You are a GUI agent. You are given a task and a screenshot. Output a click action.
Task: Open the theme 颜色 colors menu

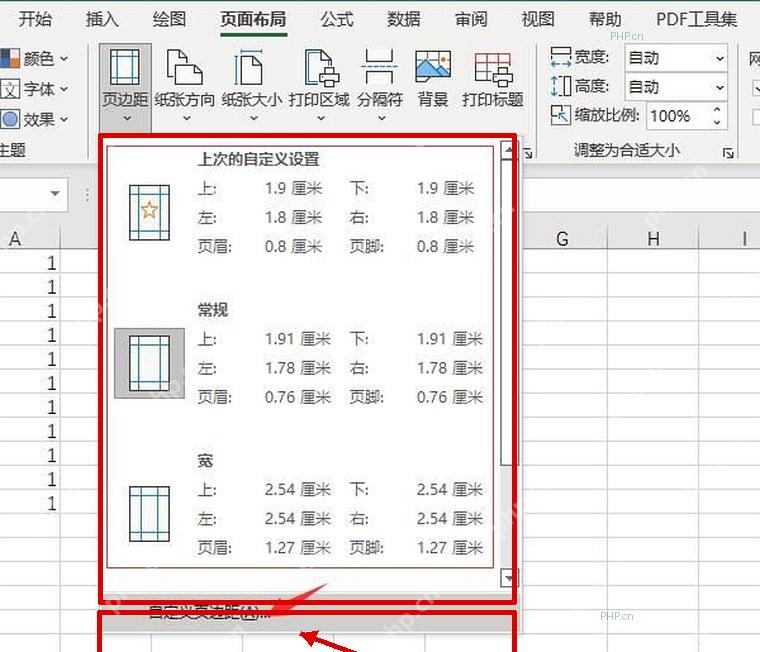pyautogui.click(x=34, y=59)
